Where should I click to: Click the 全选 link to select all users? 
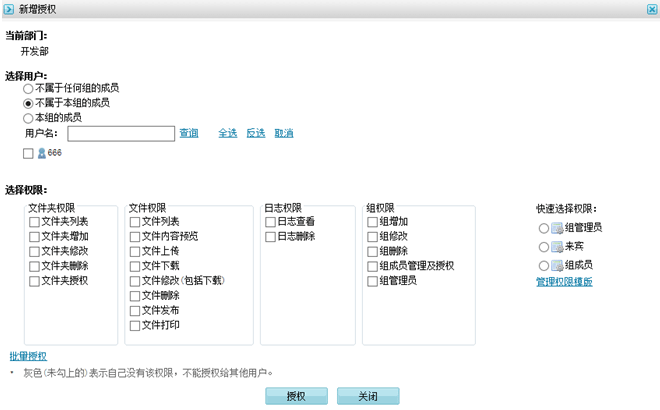227,133
